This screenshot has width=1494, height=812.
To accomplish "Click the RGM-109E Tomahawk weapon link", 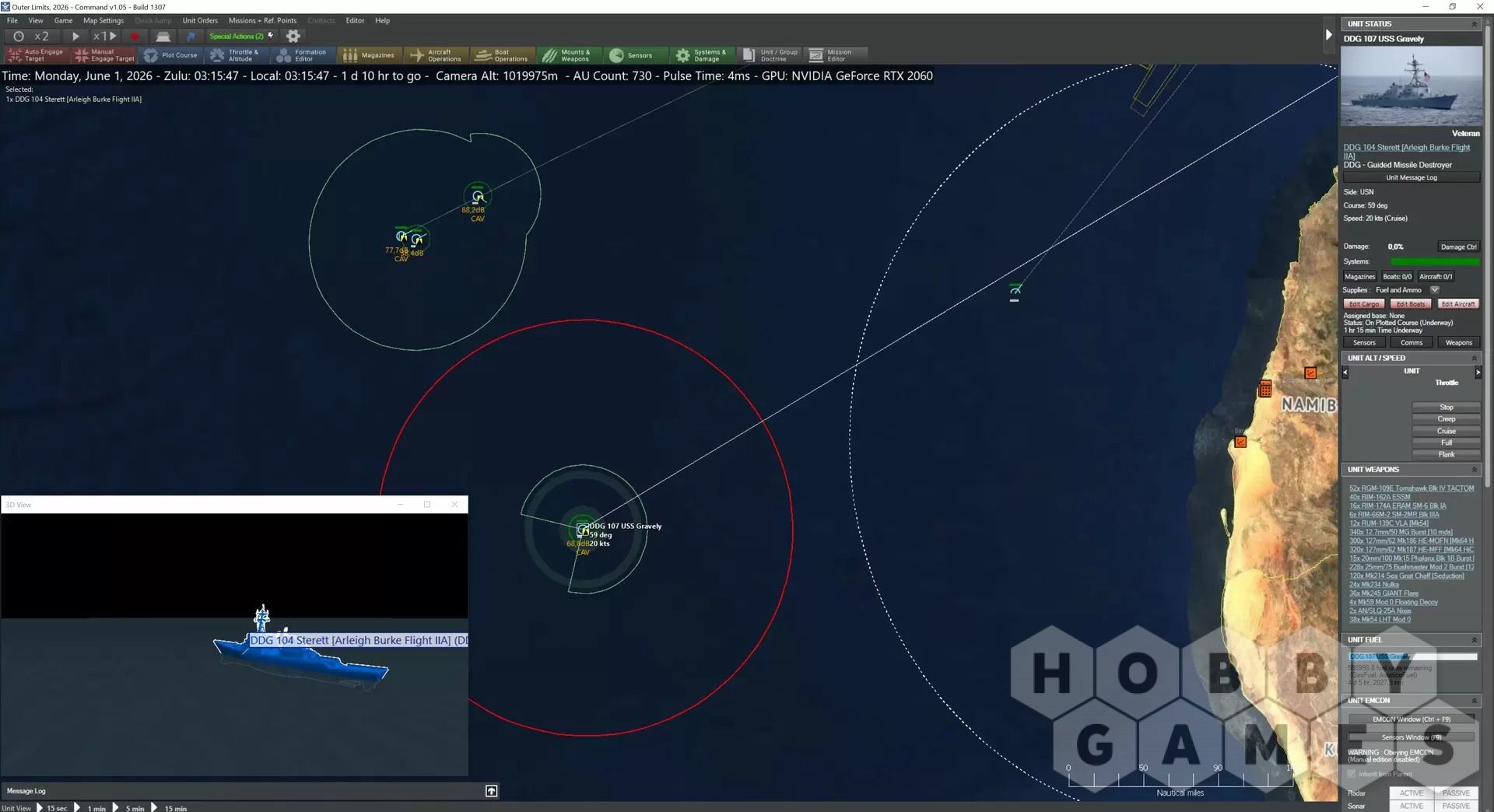I will point(1411,488).
